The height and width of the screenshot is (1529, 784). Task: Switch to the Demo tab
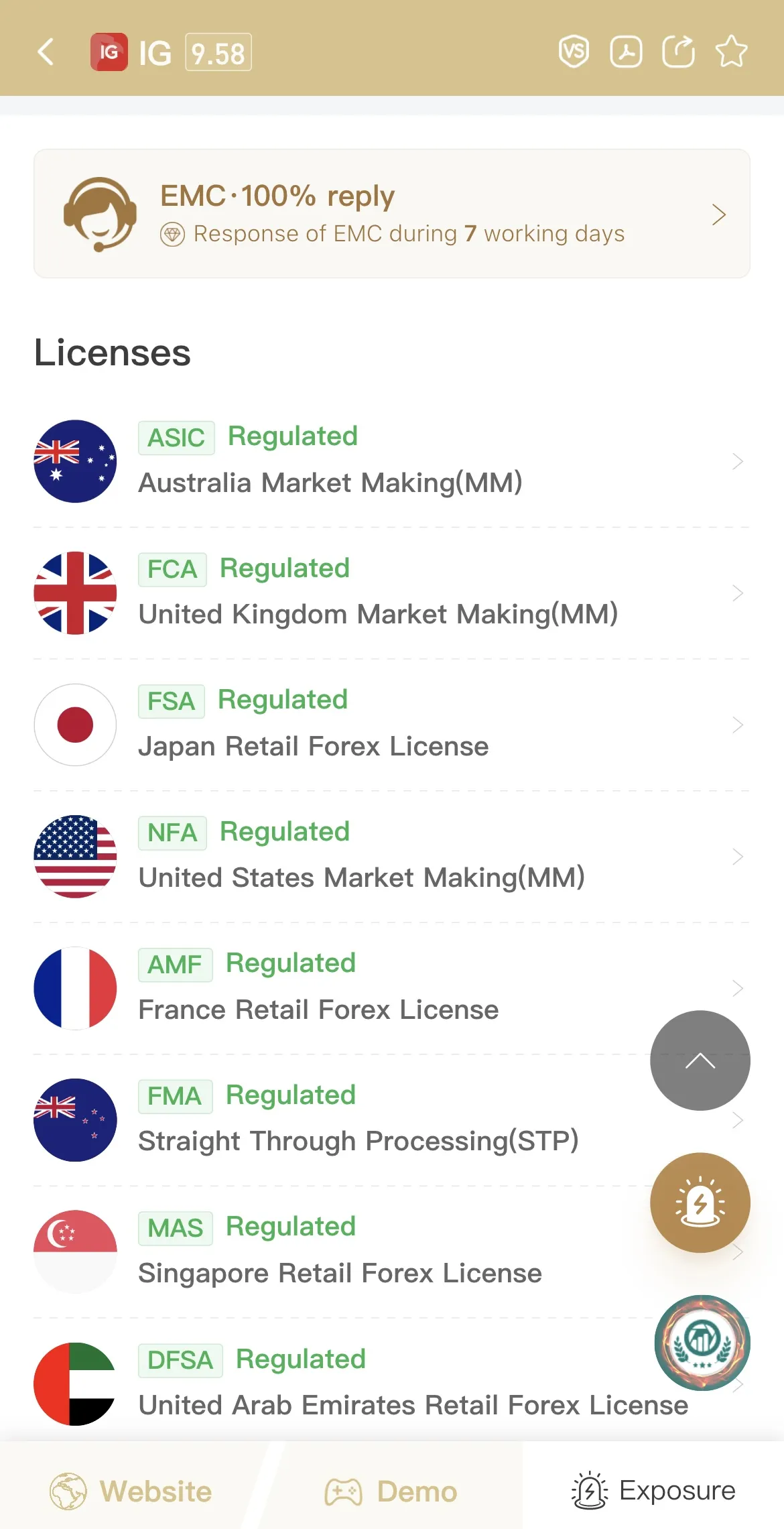tap(391, 1491)
